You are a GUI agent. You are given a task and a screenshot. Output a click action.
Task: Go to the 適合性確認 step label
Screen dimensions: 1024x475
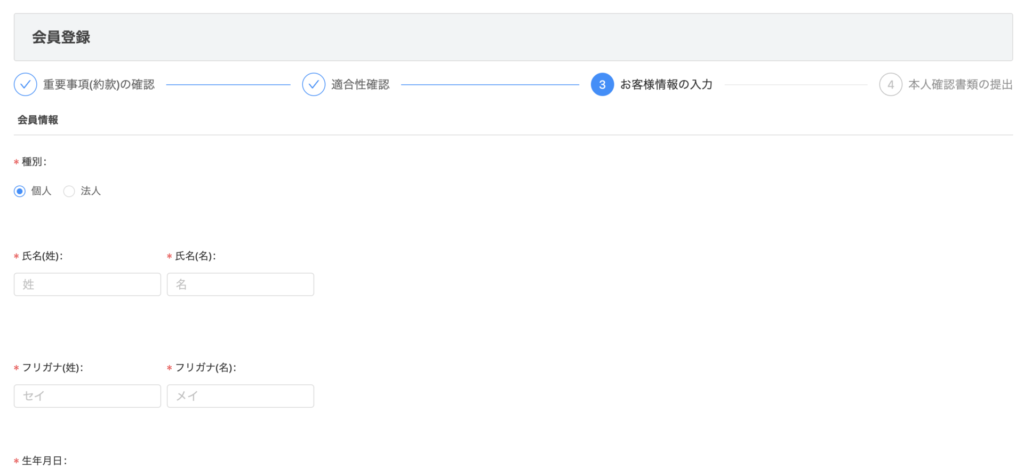point(360,85)
